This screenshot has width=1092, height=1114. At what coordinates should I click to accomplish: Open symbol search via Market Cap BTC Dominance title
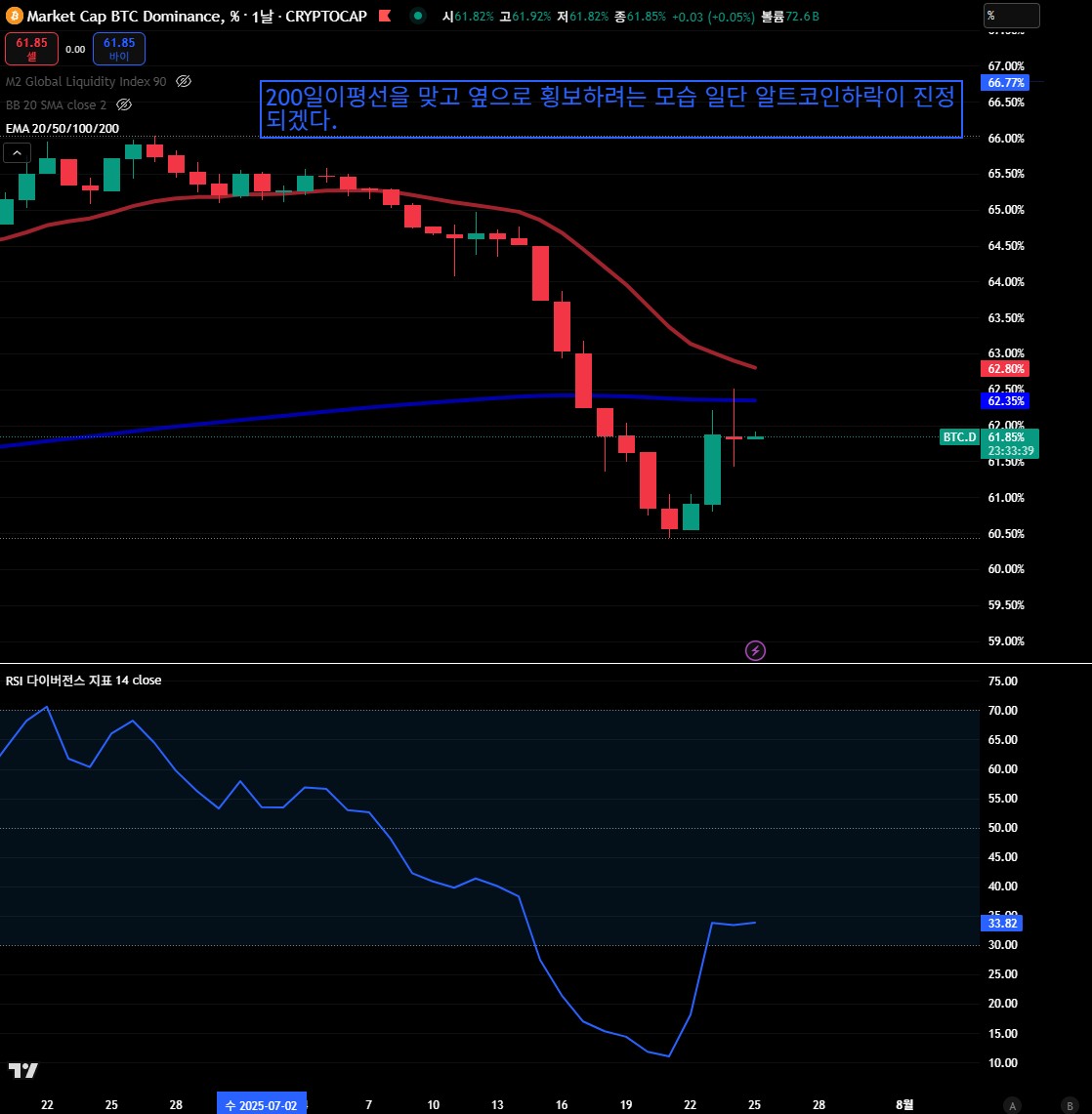click(x=125, y=16)
